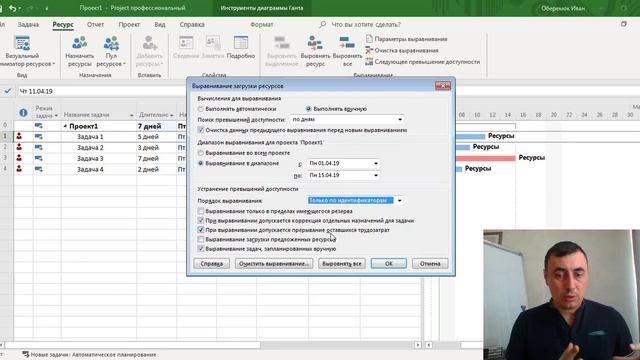This screenshot has width=640, height=360.
Task: Open duration column filter arrow
Action: tap(172, 116)
